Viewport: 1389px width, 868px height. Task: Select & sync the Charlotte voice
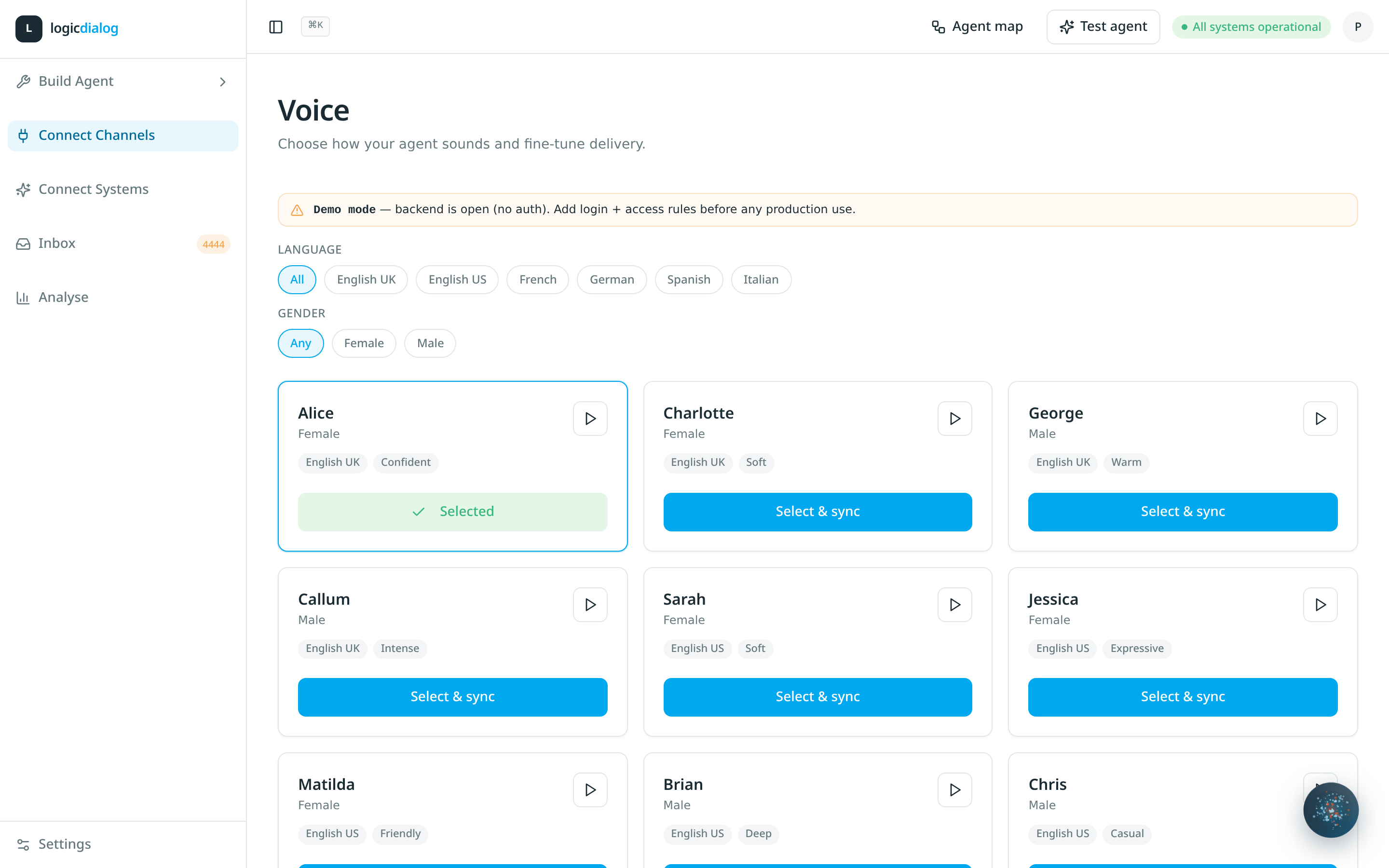[x=818, y=512]
